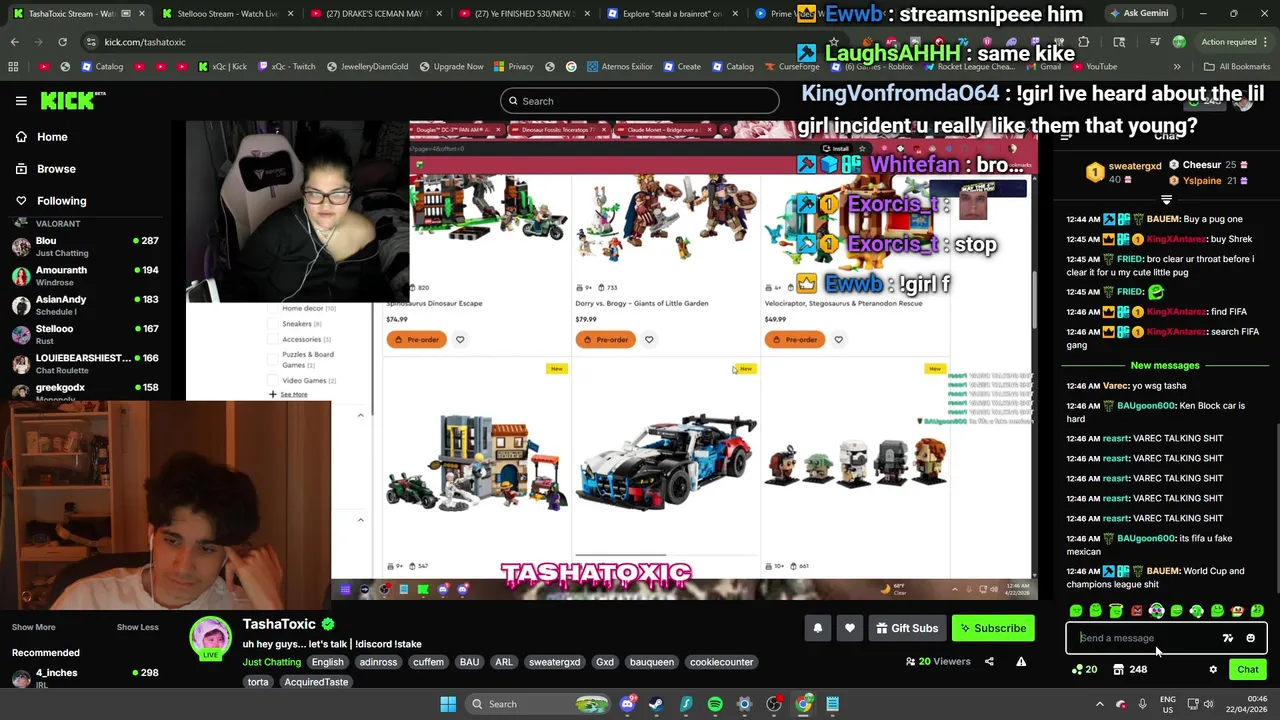This screenshot has height=720, width=1280.
Task: Click the 20 Viewers count
Action: point(938,661)
